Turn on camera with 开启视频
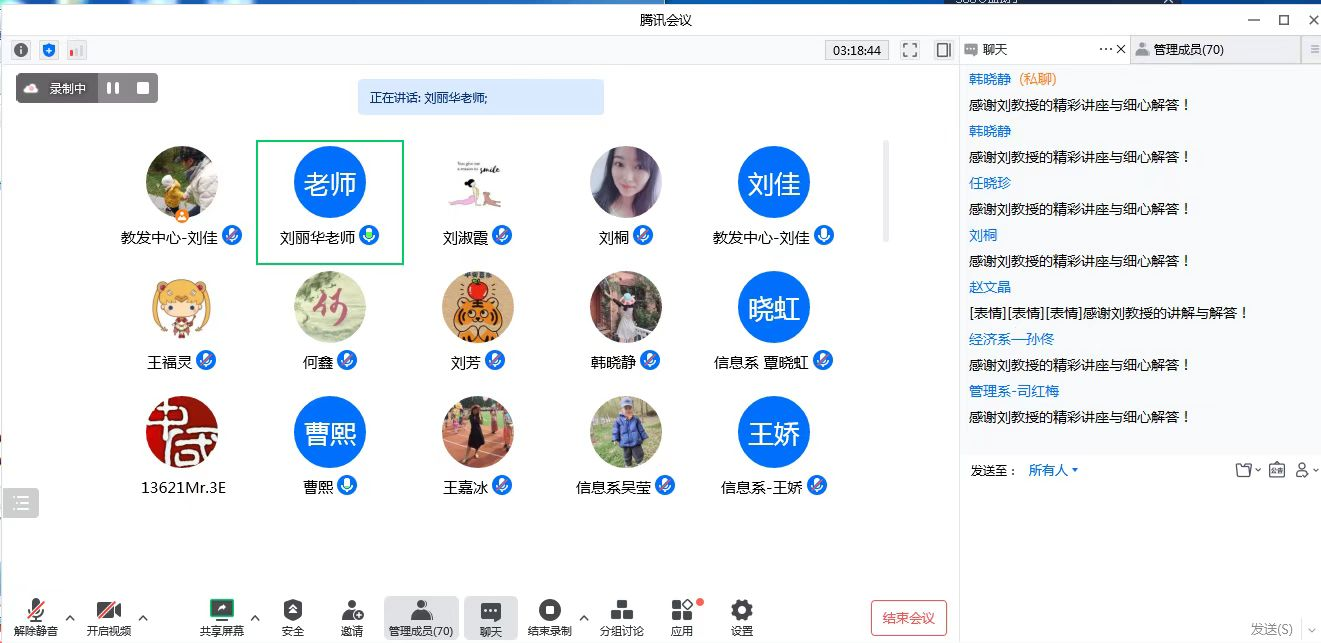1321x643 pixels. click(108, 618)
